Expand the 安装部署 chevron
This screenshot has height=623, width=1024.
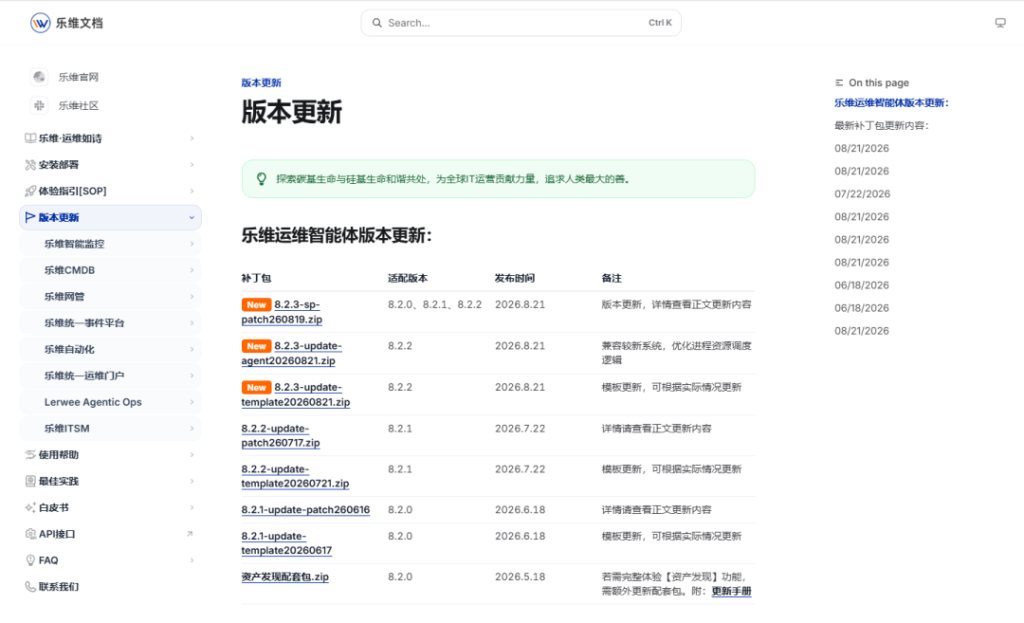(191, 165)
